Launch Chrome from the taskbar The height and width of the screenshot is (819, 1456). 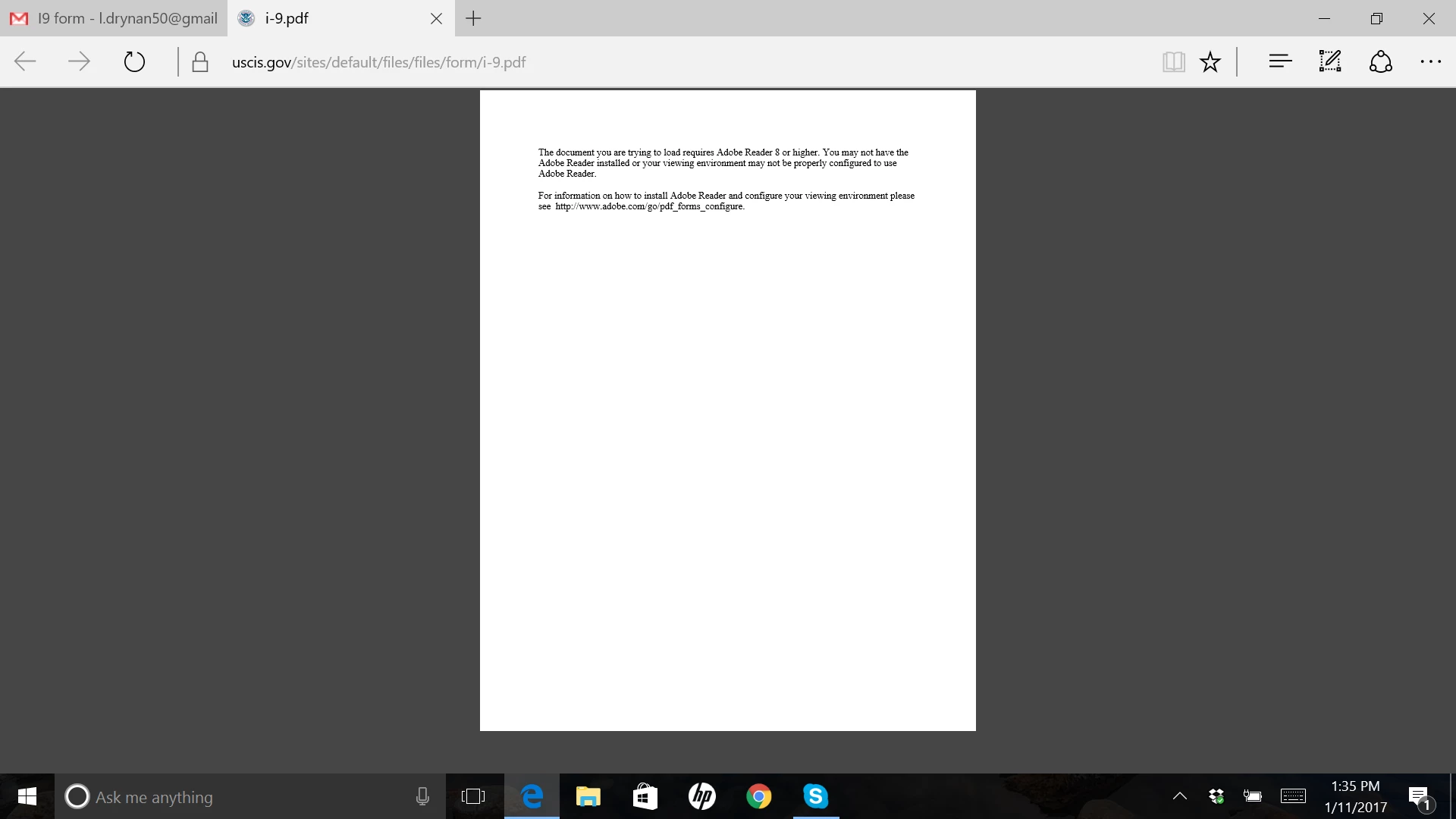pyautogui.click(x=758, y=796)
